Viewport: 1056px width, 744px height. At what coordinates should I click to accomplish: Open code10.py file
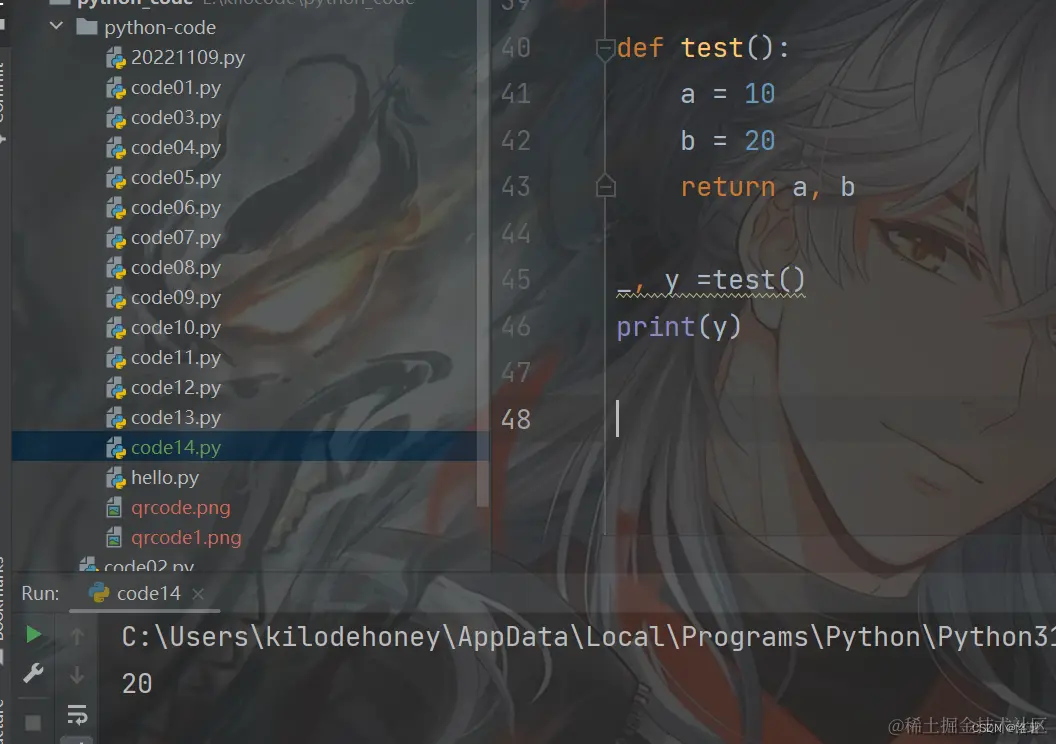pos(176,327)
